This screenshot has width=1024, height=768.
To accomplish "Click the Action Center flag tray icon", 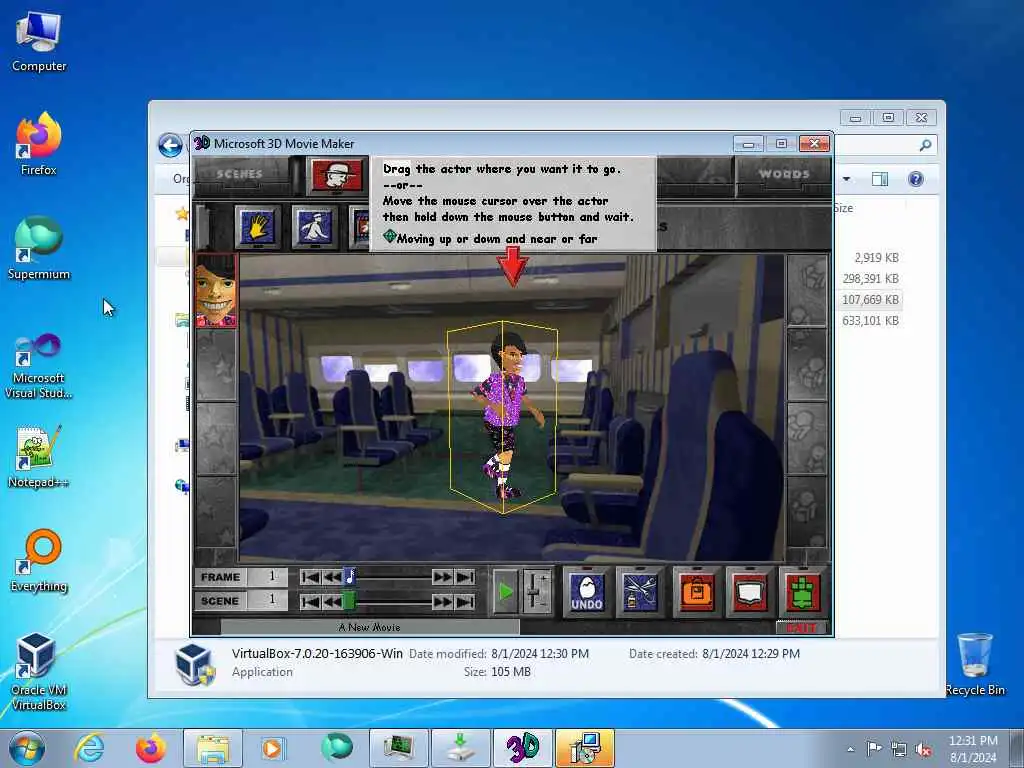I will 874,749.
